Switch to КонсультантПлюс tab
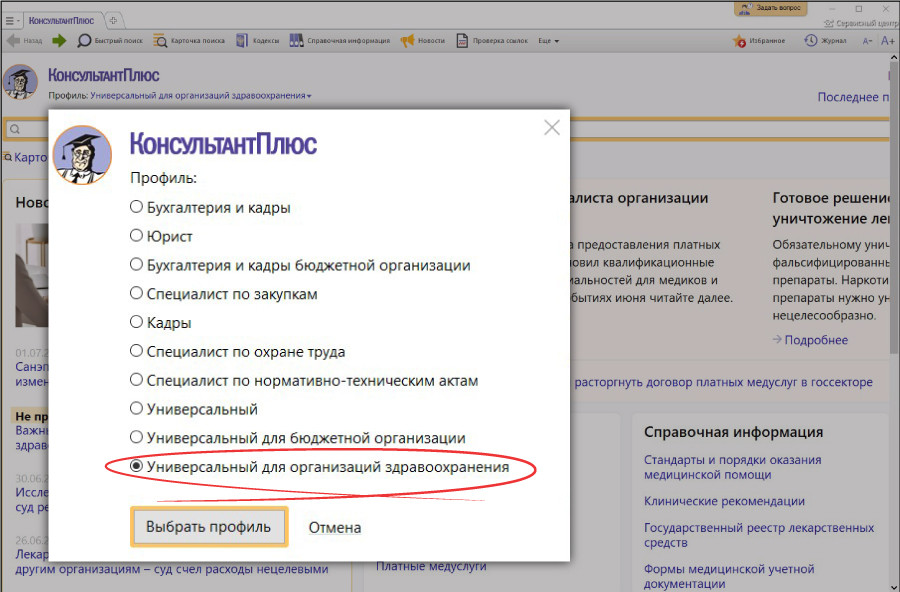The width and height of the screenshot is (900, 592). tap(61, 21)
